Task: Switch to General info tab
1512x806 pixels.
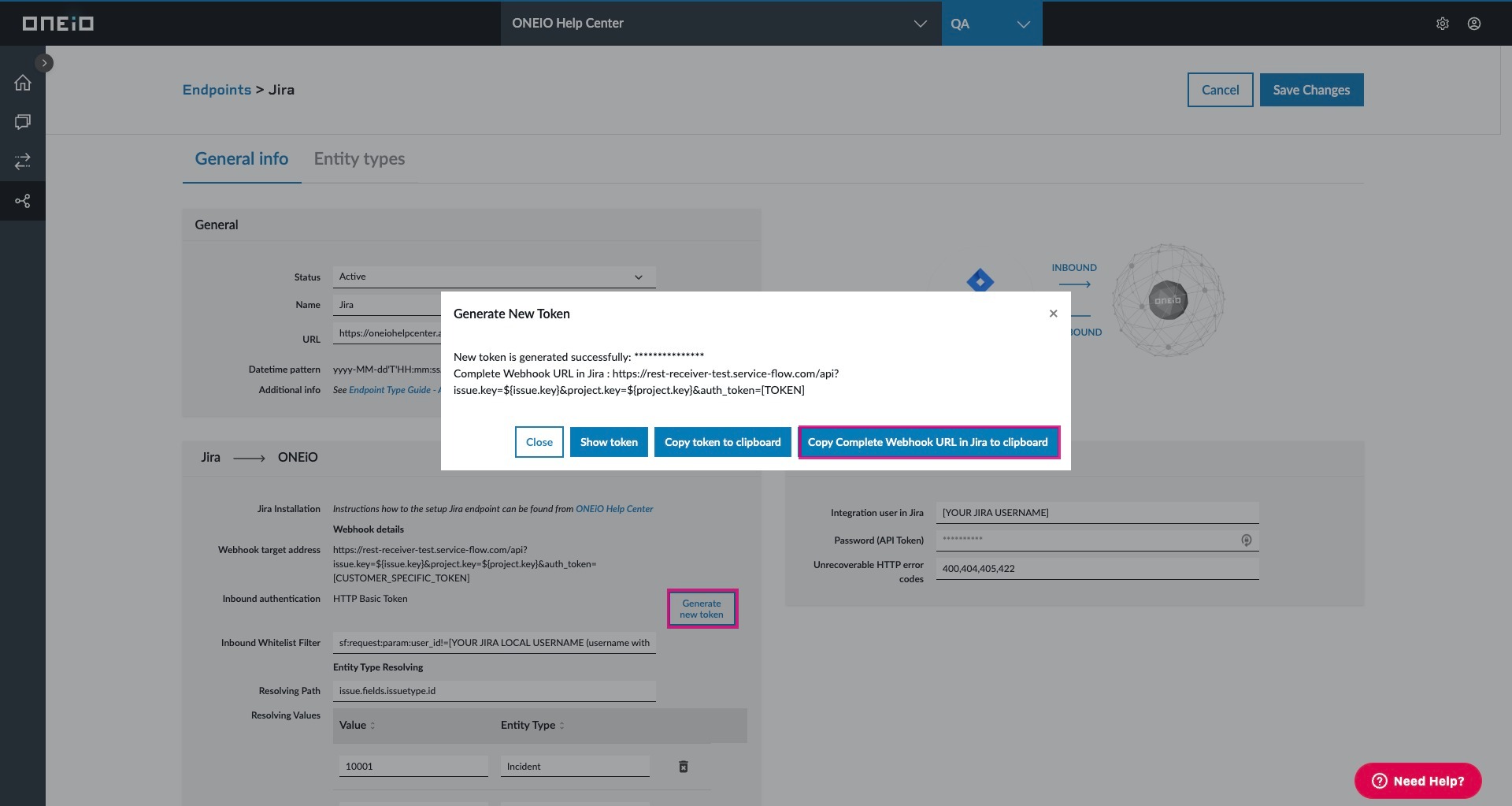Action: click(241, 159)
